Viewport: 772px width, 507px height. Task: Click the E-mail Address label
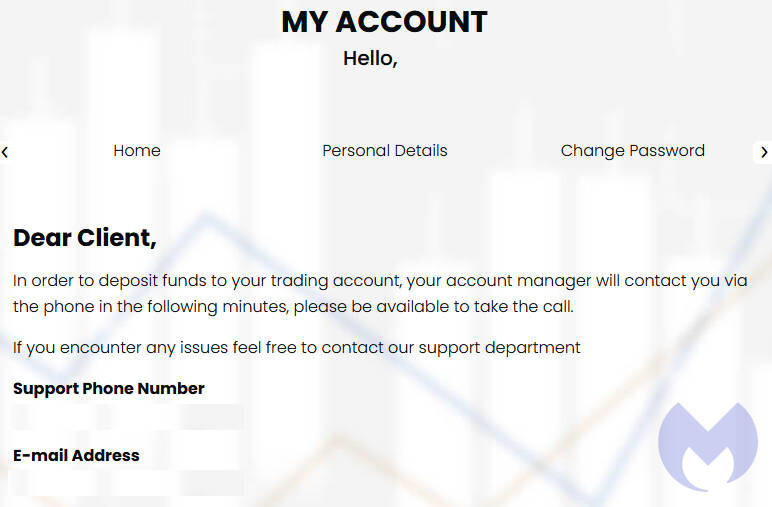(x=76, y=455)
